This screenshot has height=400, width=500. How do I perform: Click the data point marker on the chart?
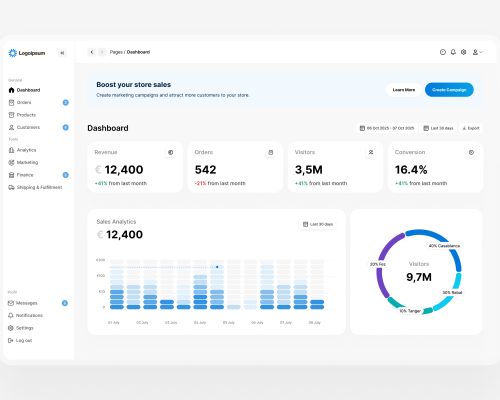tap(217, 267)
